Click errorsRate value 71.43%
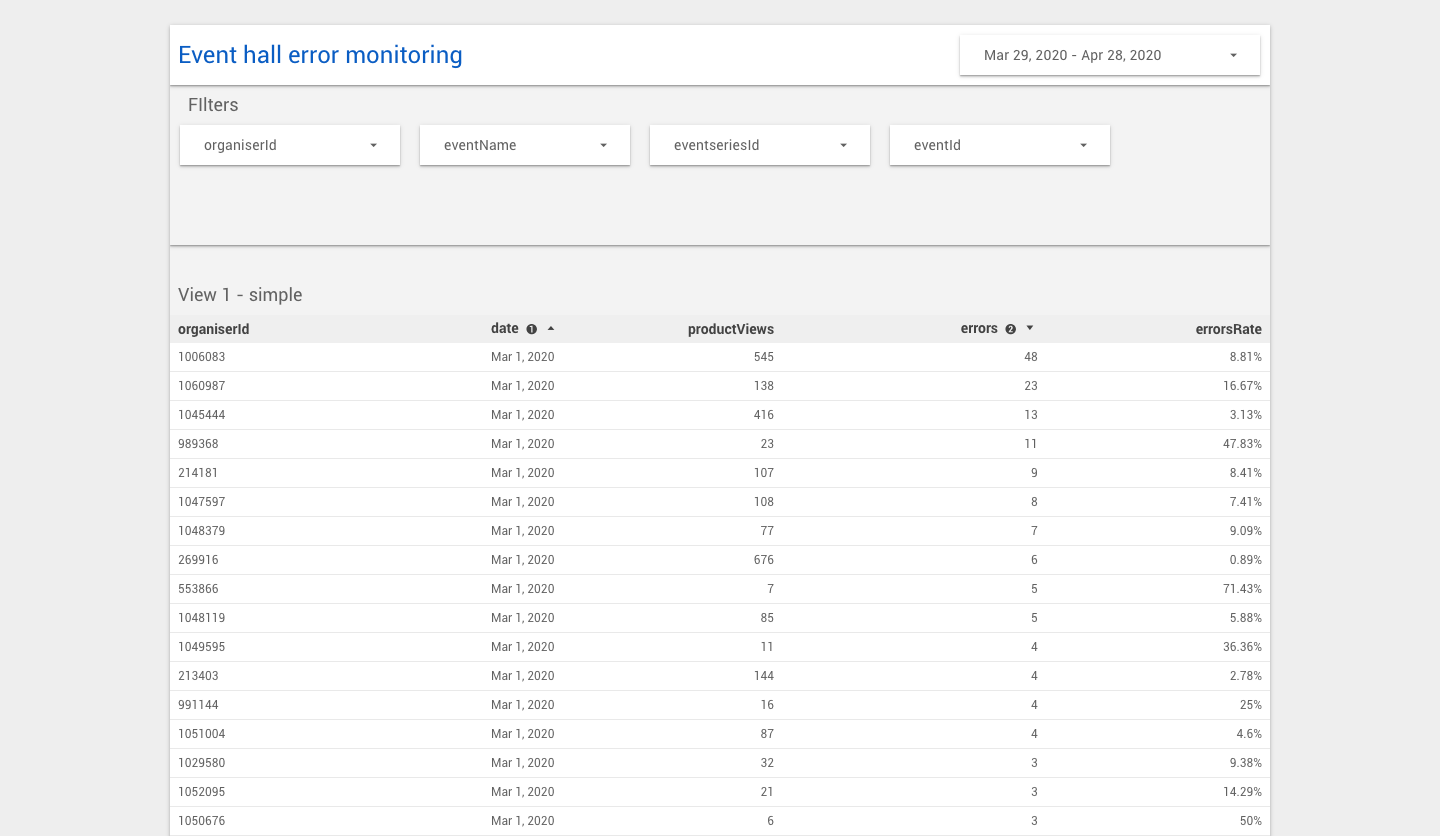Screen dimensions: 1440x836 (x=1243, y=589)
